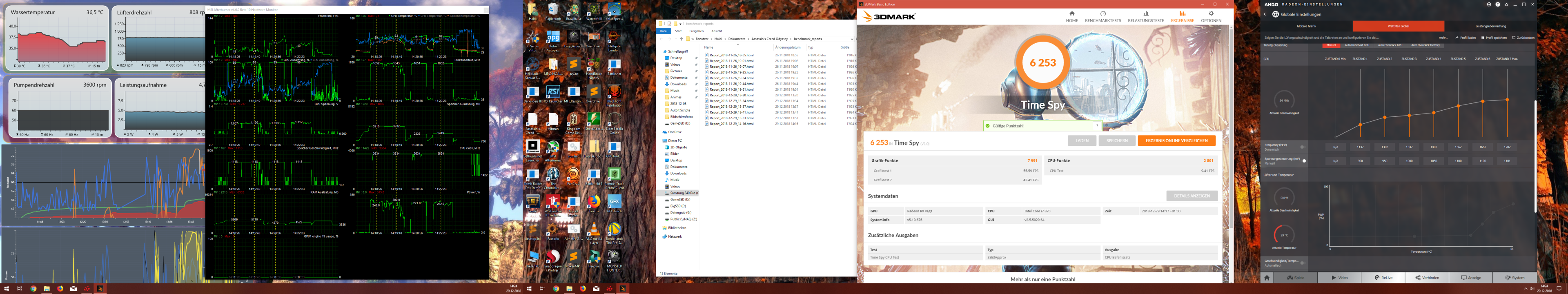Sort files by Änderungsdatum column
Screen dimensions: 1568x294
(x=788, y=47)
